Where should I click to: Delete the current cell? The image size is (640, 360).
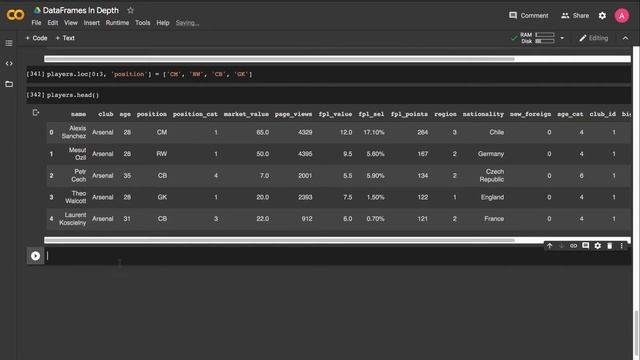(x=609, y=246)
